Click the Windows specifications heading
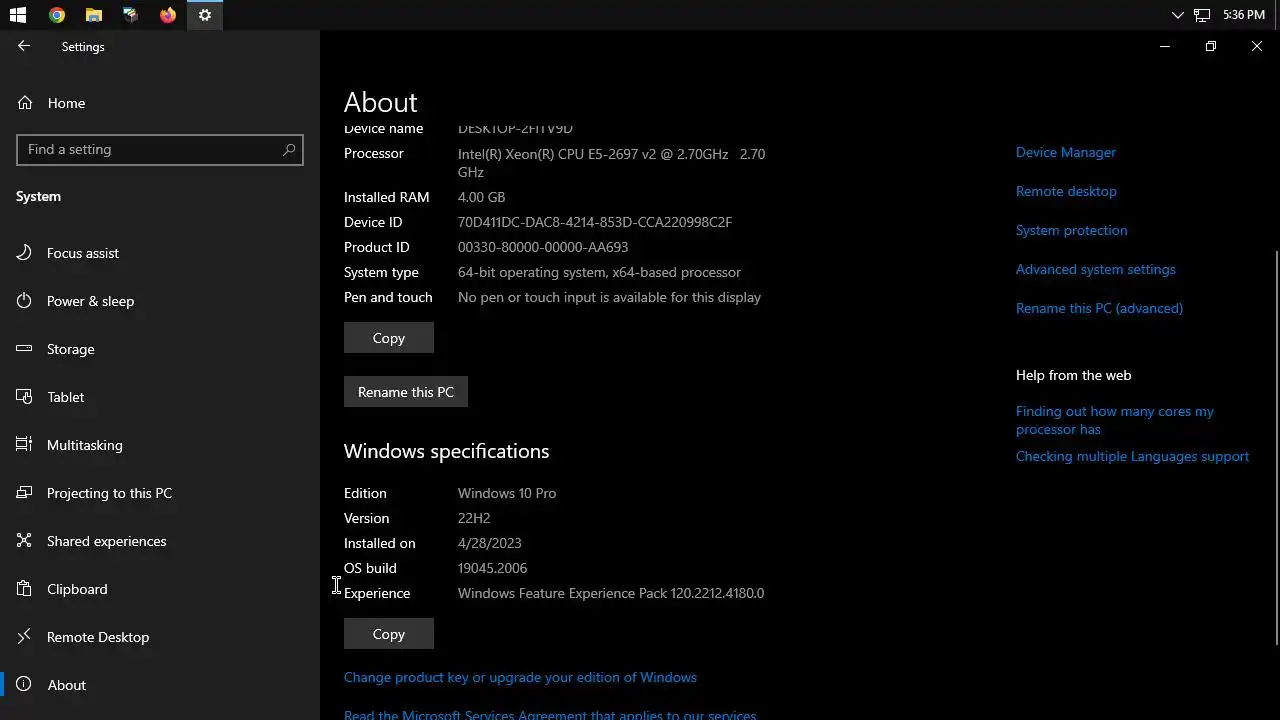The image size is (1280, 720). point(446,451)
